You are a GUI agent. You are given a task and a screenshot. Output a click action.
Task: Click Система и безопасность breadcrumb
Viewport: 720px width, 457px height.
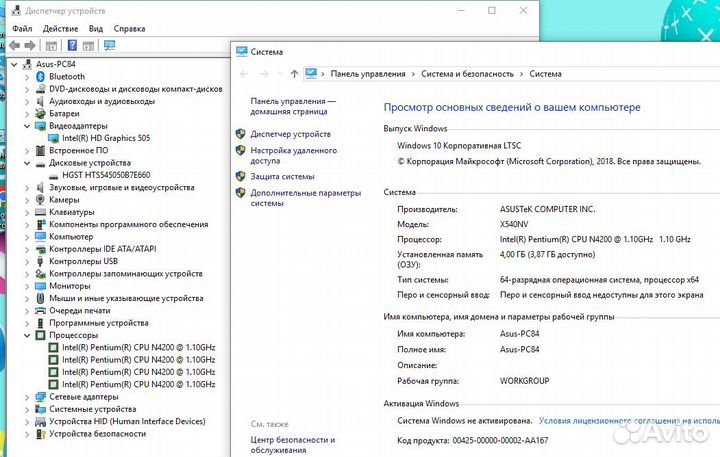(x=467, y=74)
